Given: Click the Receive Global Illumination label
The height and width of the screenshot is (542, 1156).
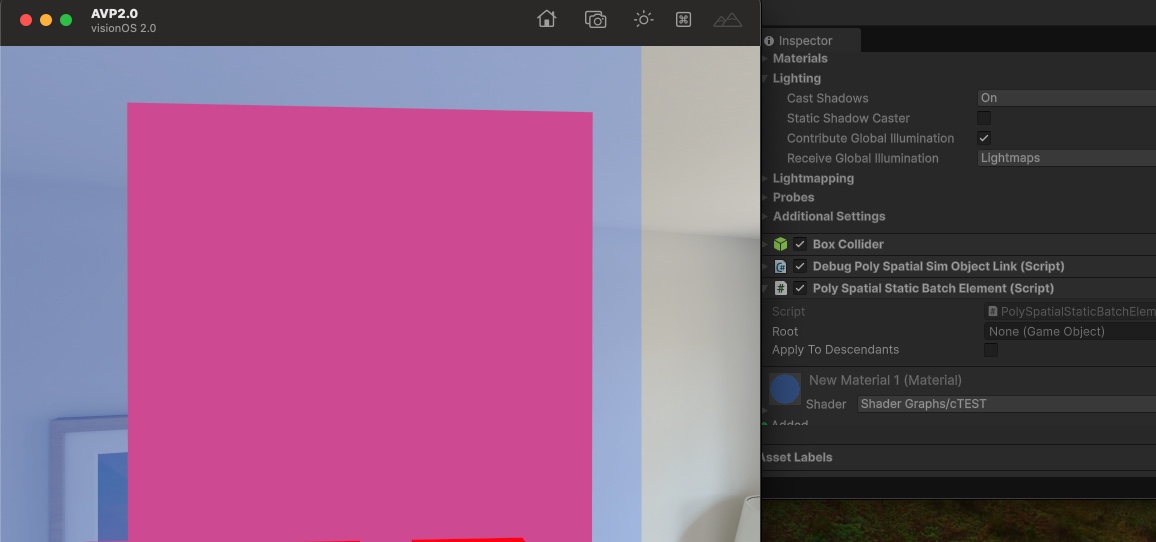Looking at the screenshot, I should (x=863, y=158).
